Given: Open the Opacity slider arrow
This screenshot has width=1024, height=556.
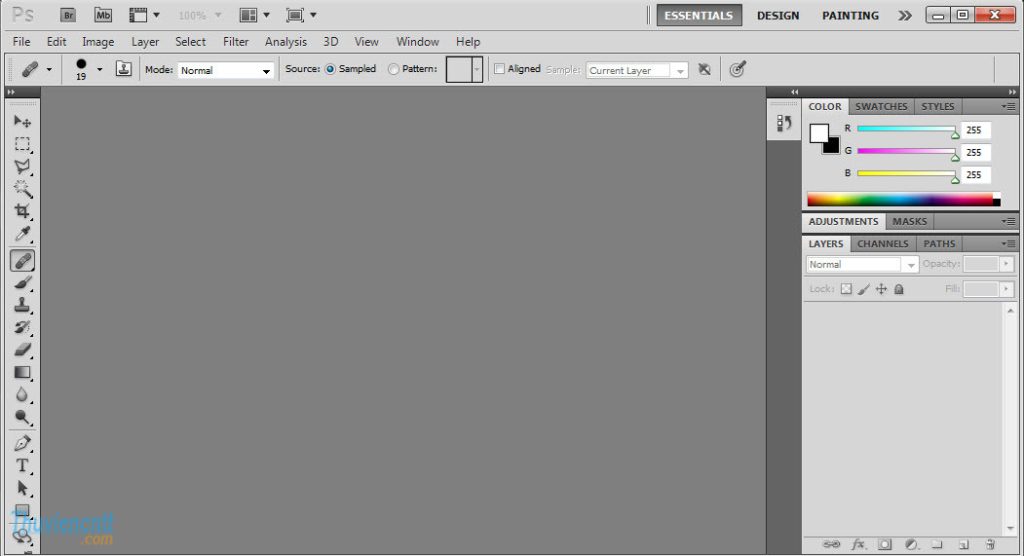Looking at the screenshot, I should point(1006,264).
